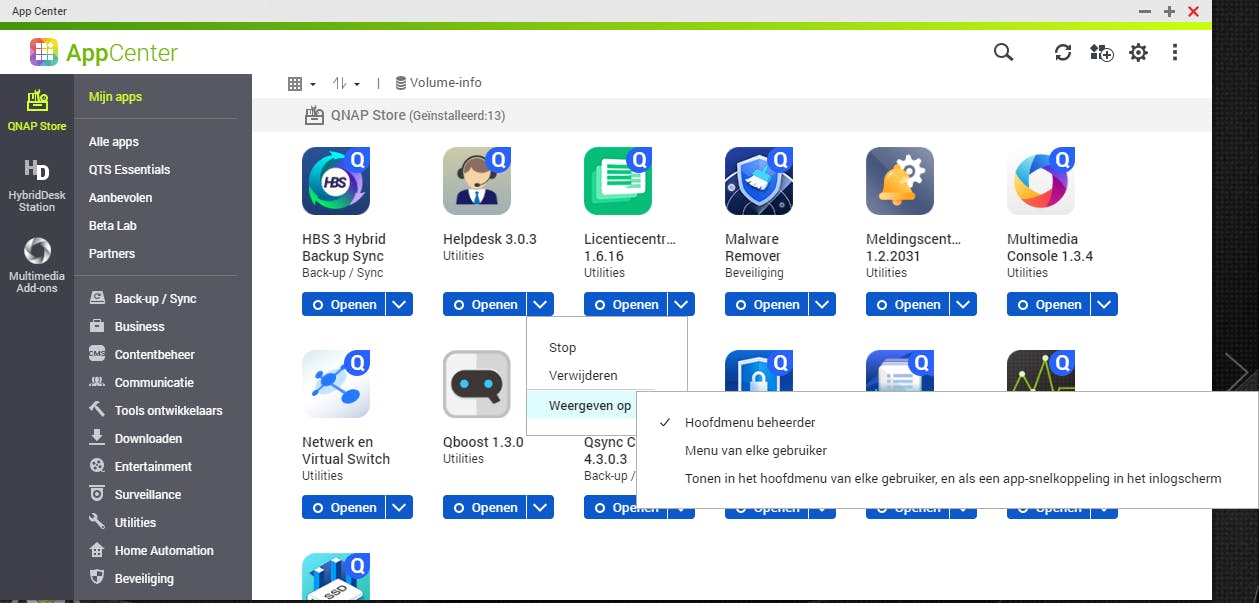Open HBS 3 Hybrid Backup Sync with Openen
Viewport: 1259px width, 603px height.
(x=343, y=304)
